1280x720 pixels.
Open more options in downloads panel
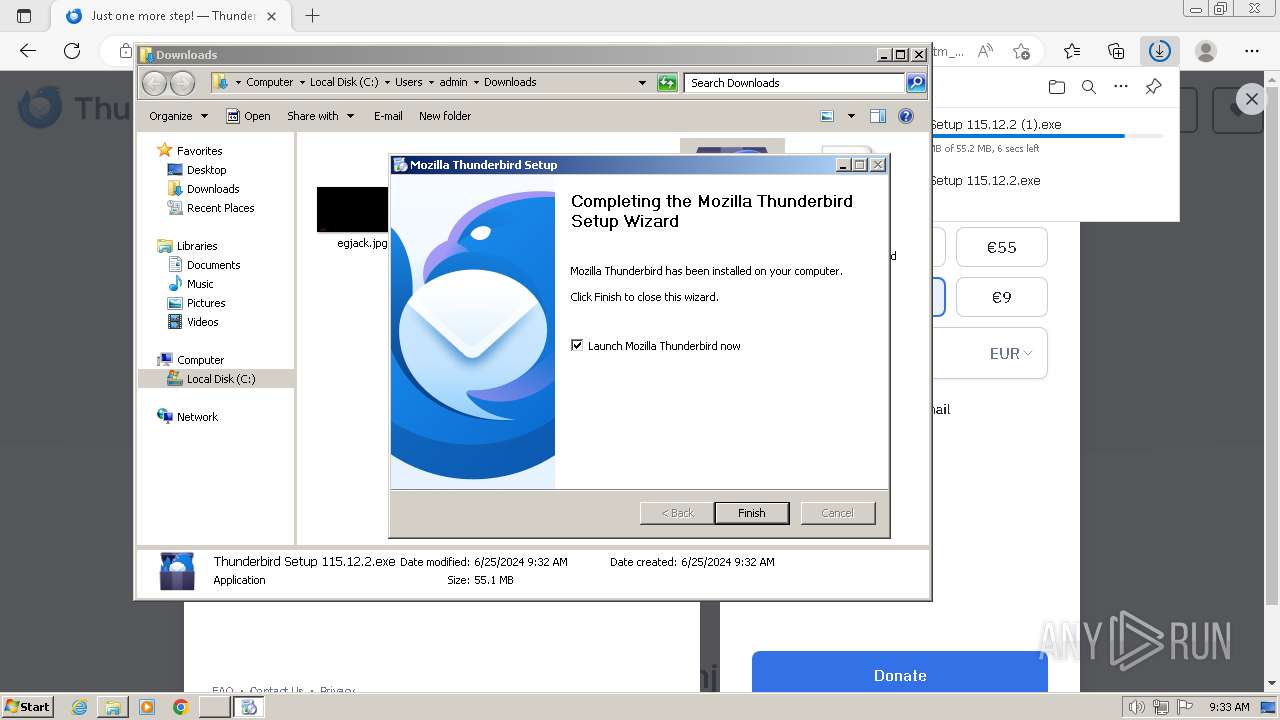[1121, 87]
